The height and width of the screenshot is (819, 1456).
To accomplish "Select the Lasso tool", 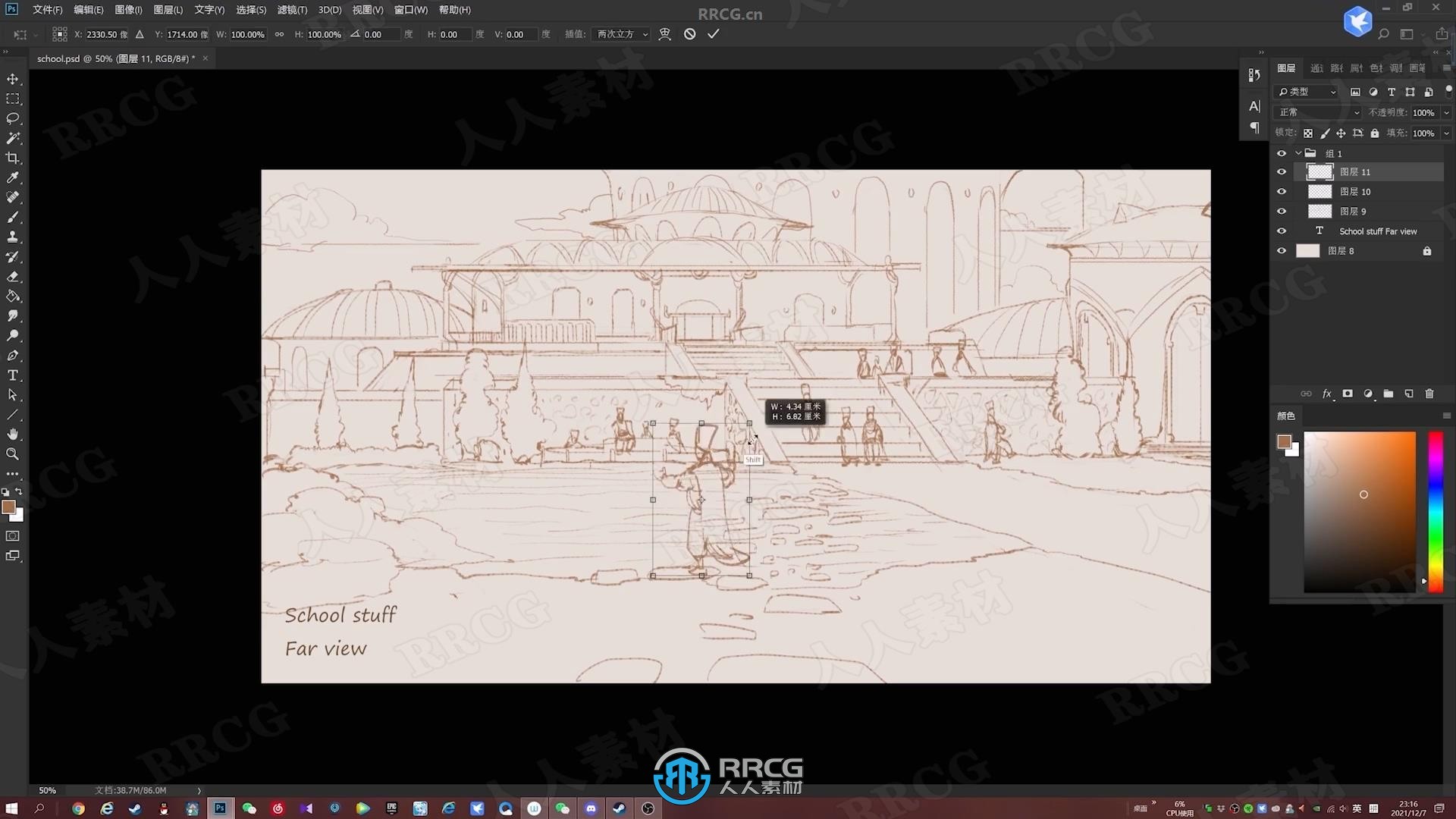I will click(x=14, y=118).
